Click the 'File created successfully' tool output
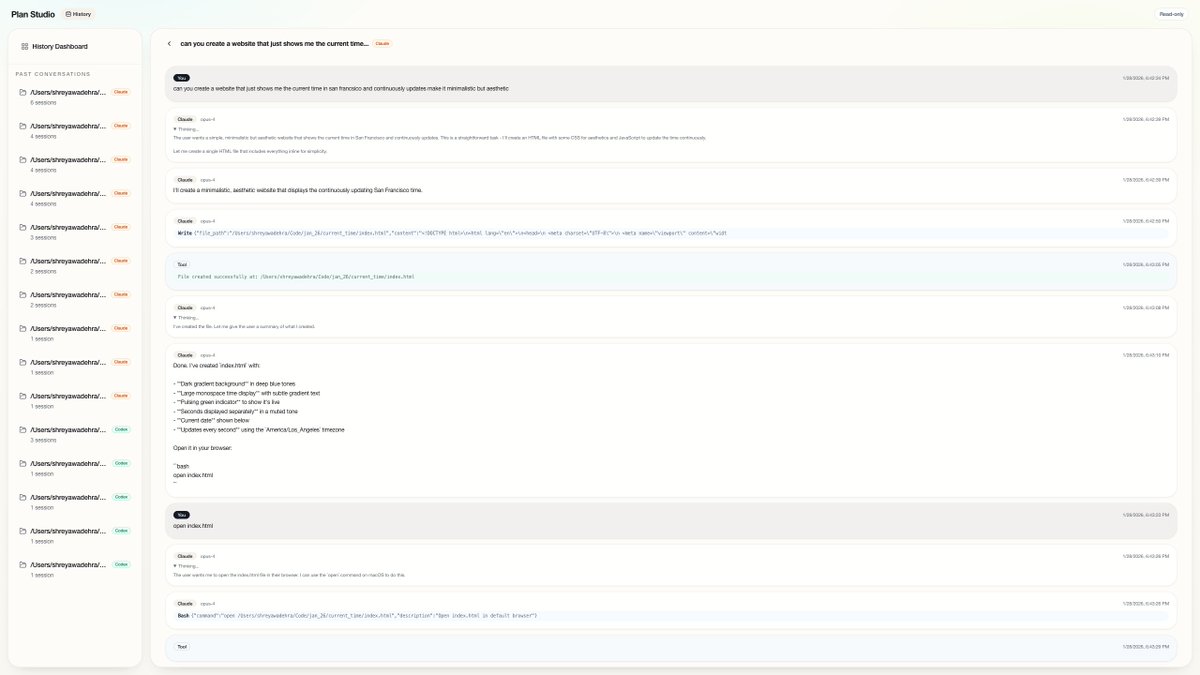This screenshot has width=1200, height=675. tap(296, 276)
